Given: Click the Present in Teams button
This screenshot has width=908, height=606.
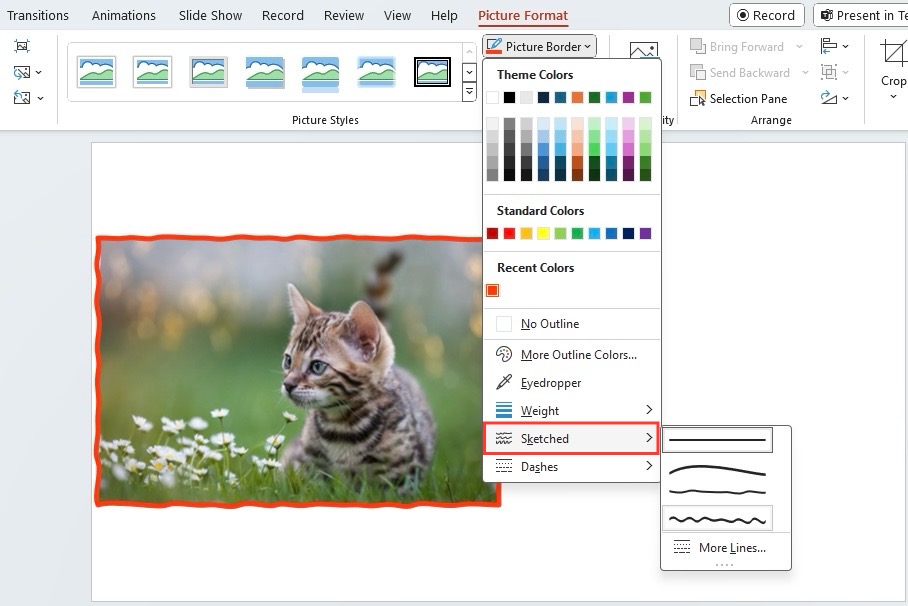Looking at the screenshot, I should coord(862,16).
